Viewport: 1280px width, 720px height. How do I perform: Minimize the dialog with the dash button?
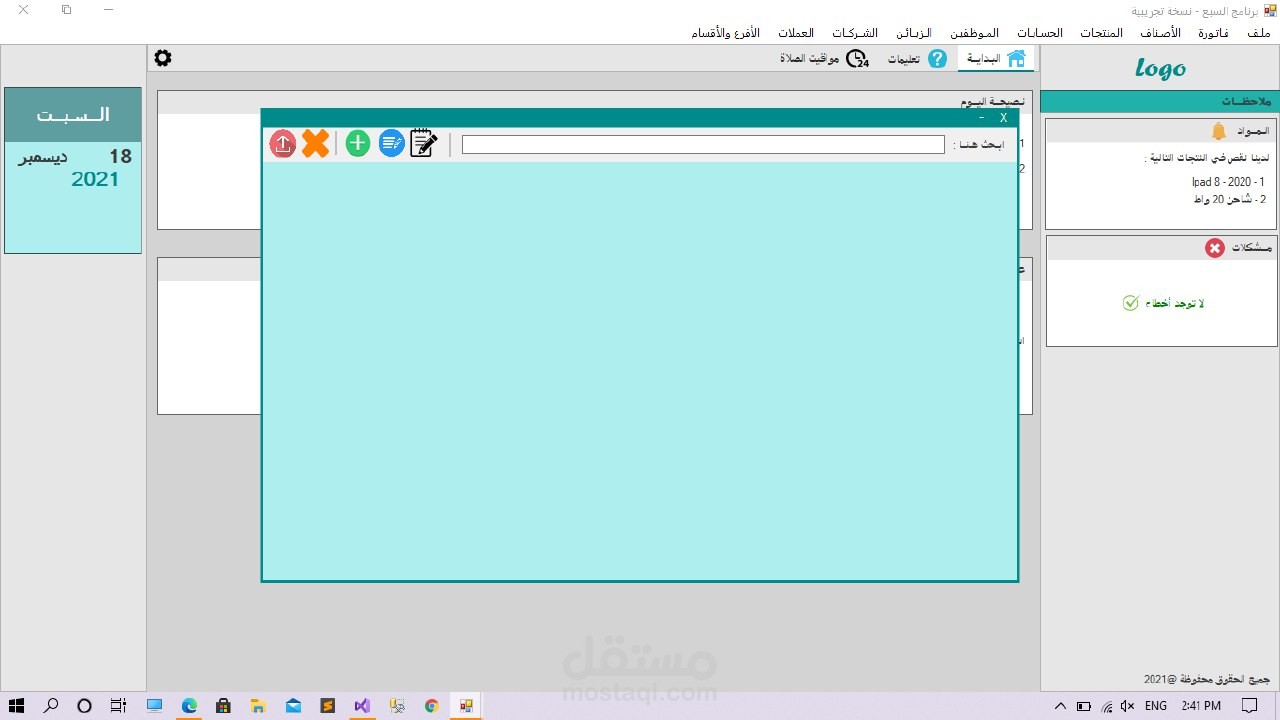point(982,118)
